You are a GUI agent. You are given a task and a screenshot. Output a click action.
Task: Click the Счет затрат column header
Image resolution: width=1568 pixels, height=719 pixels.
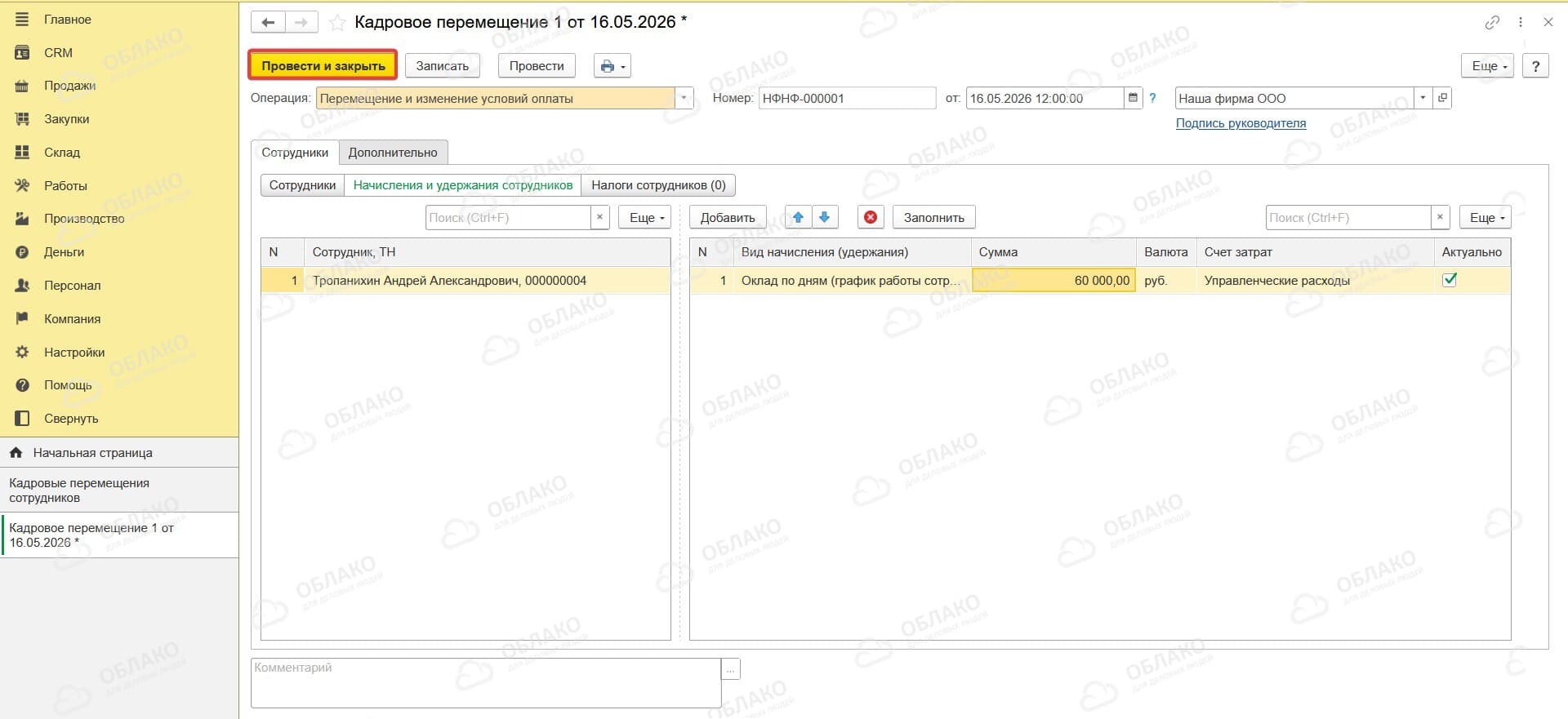[x=1315, y=252]
